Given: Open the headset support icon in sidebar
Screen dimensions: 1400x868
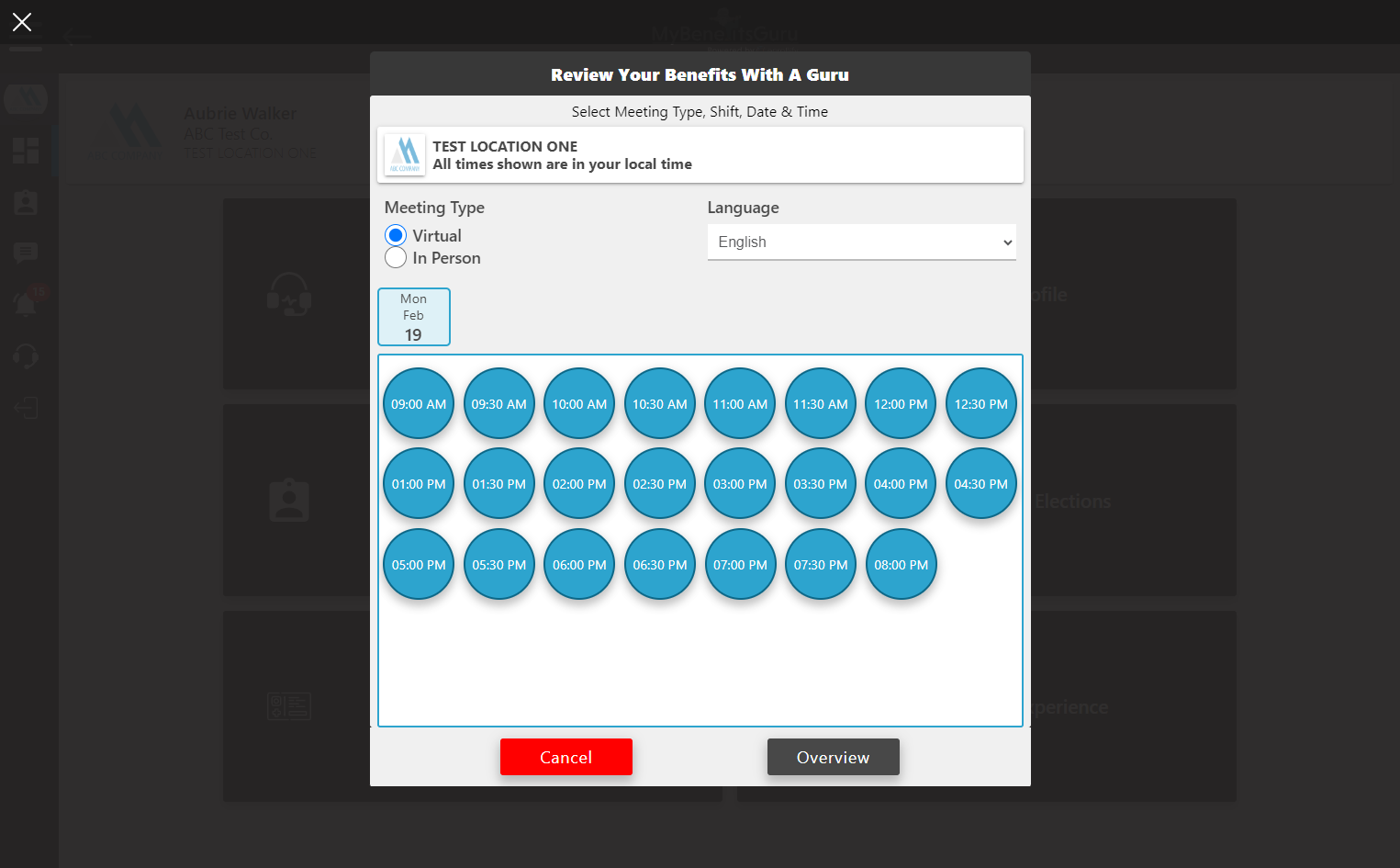Looking at the screenshot, I should 26,355.
